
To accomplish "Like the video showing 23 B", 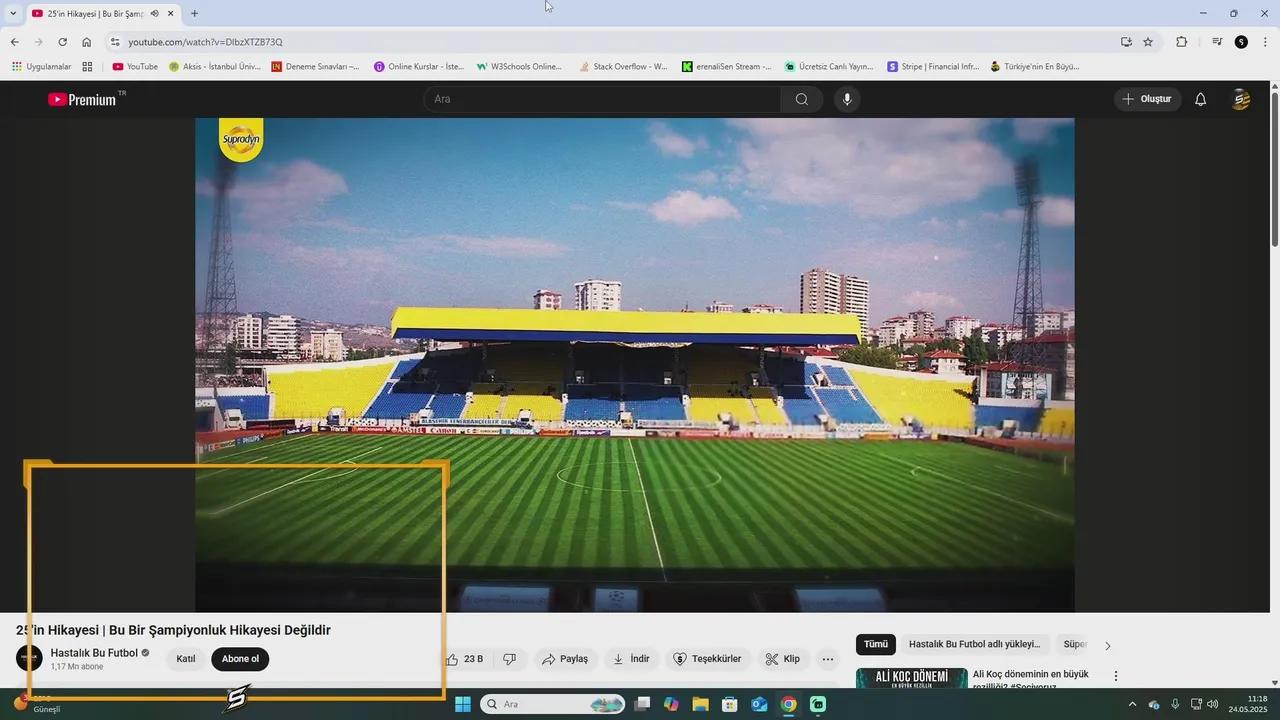I will (465, 659).
